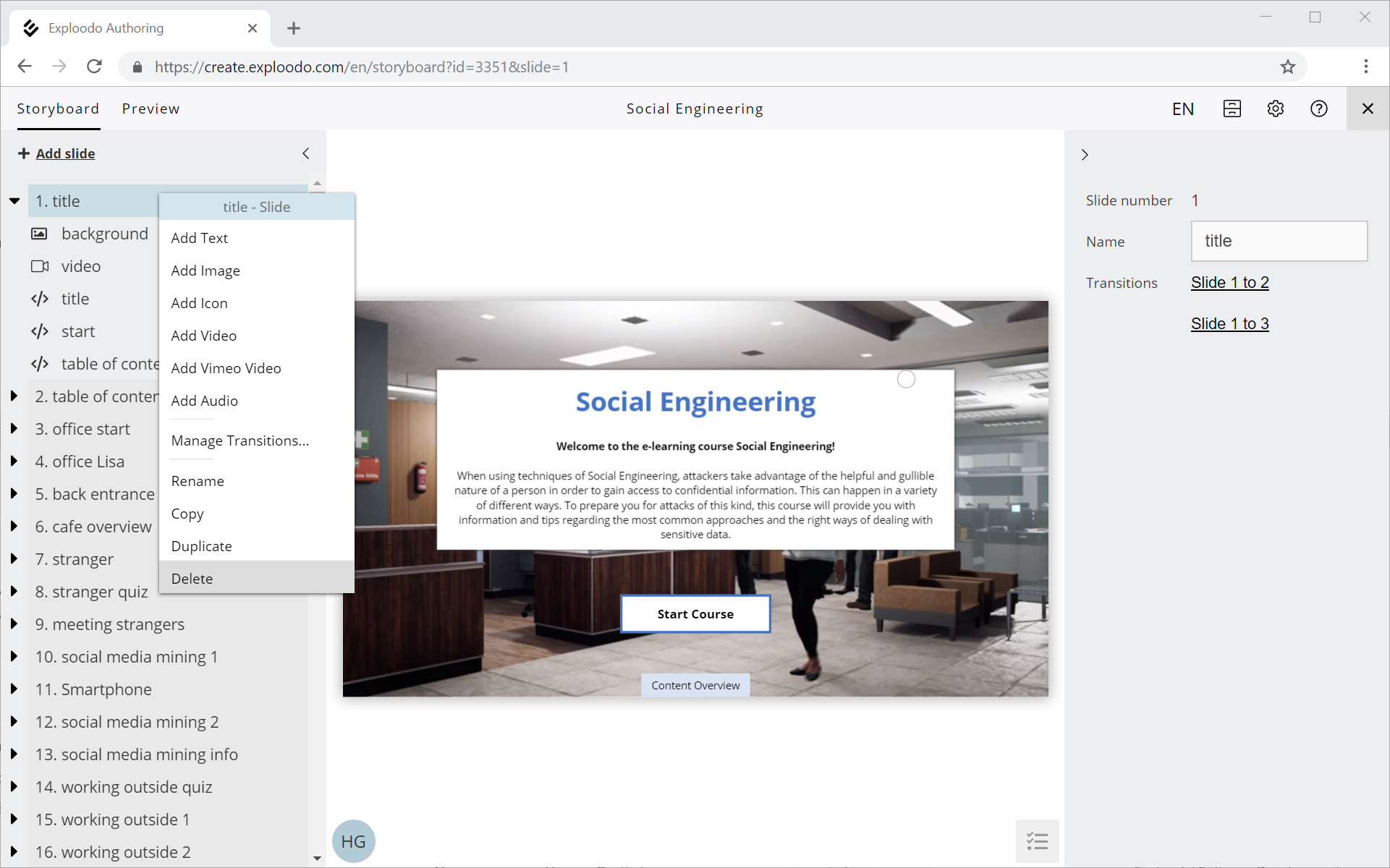Image resolution: width=1390 pixels, height=868 pixels.
Task: Click the checklist icon at bottom right
Action: (1037, 841)
